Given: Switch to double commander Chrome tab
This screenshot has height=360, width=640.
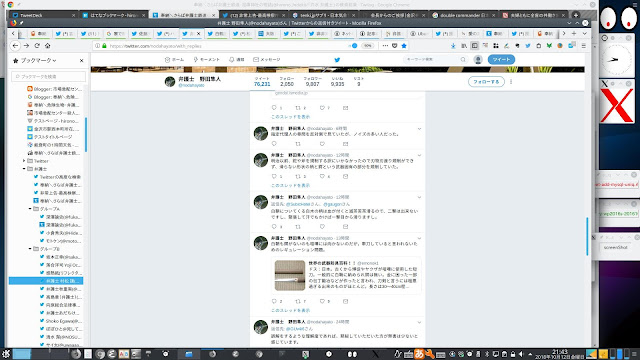Looking at the screenshot, I should point(463,15).
